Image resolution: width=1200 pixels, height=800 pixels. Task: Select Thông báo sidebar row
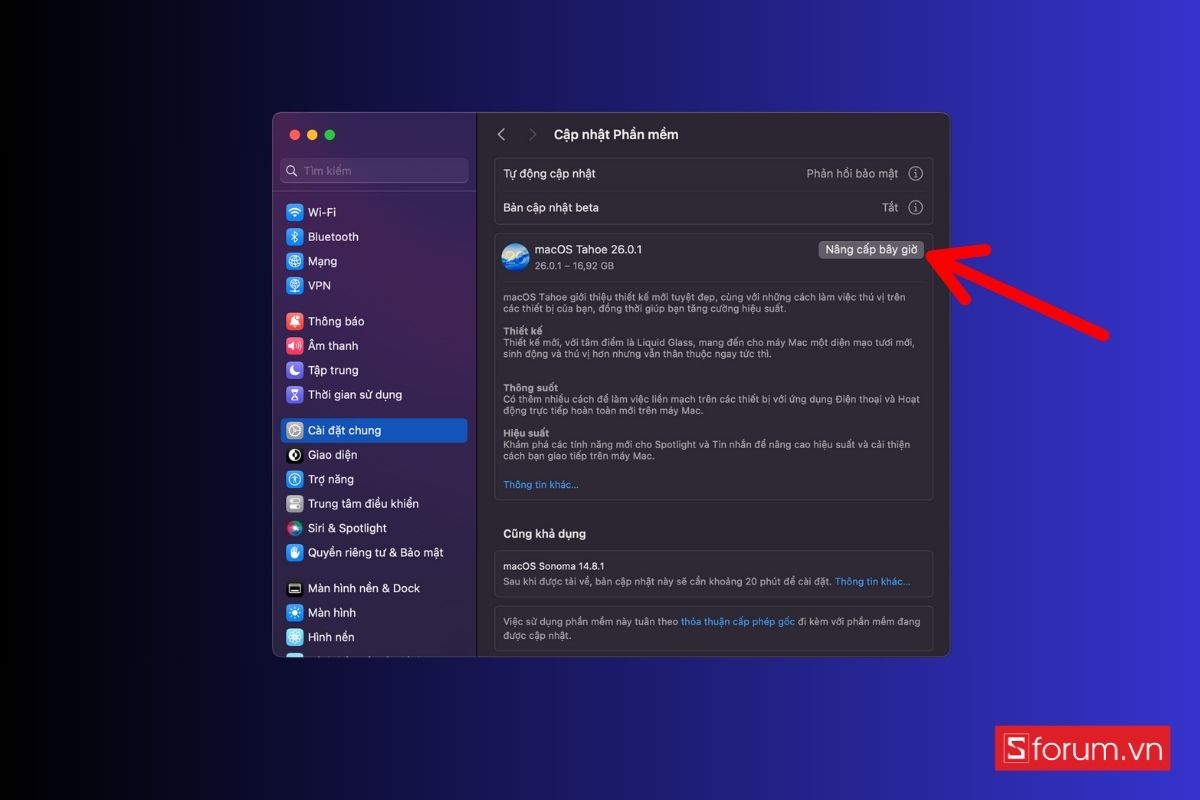[x=374, y=321]
